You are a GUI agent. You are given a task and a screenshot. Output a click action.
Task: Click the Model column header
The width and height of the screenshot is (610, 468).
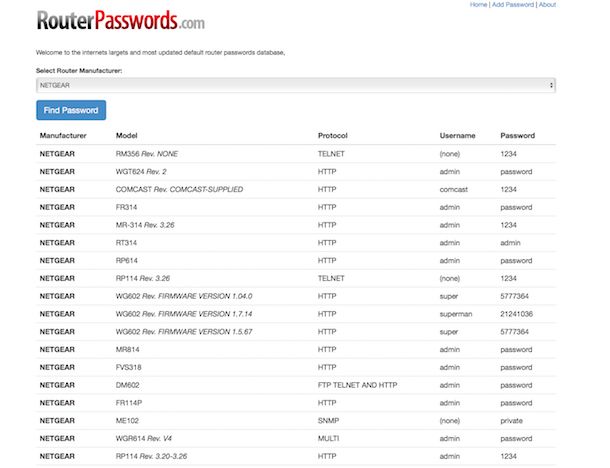coord(126,136)
